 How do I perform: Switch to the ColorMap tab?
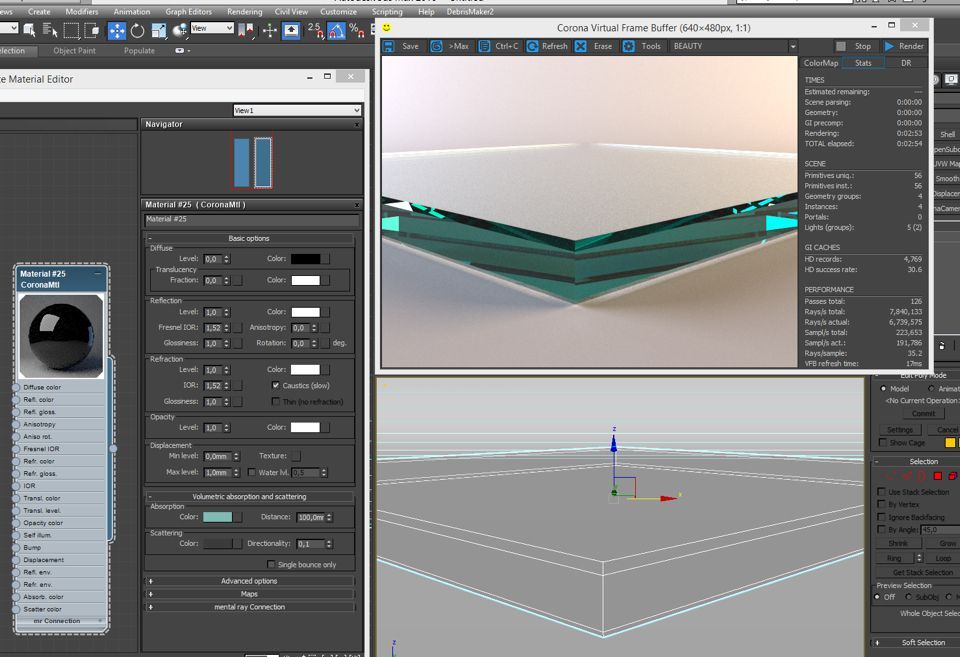820,63
